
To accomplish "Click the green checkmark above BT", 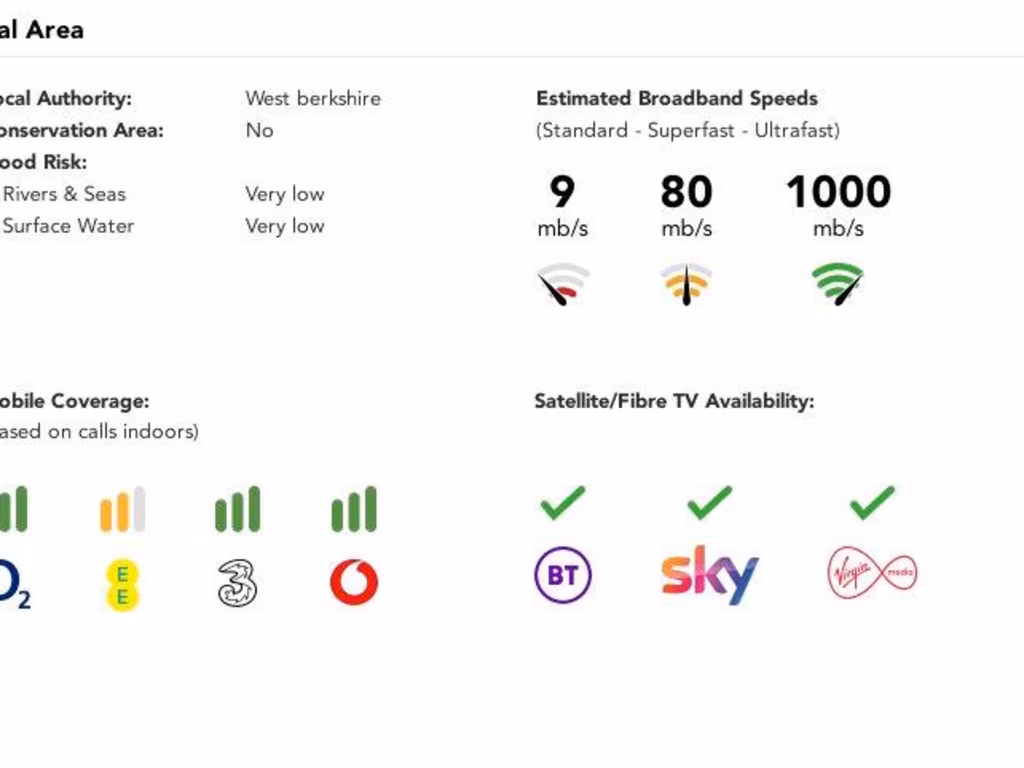I will [x=563, y=502].
